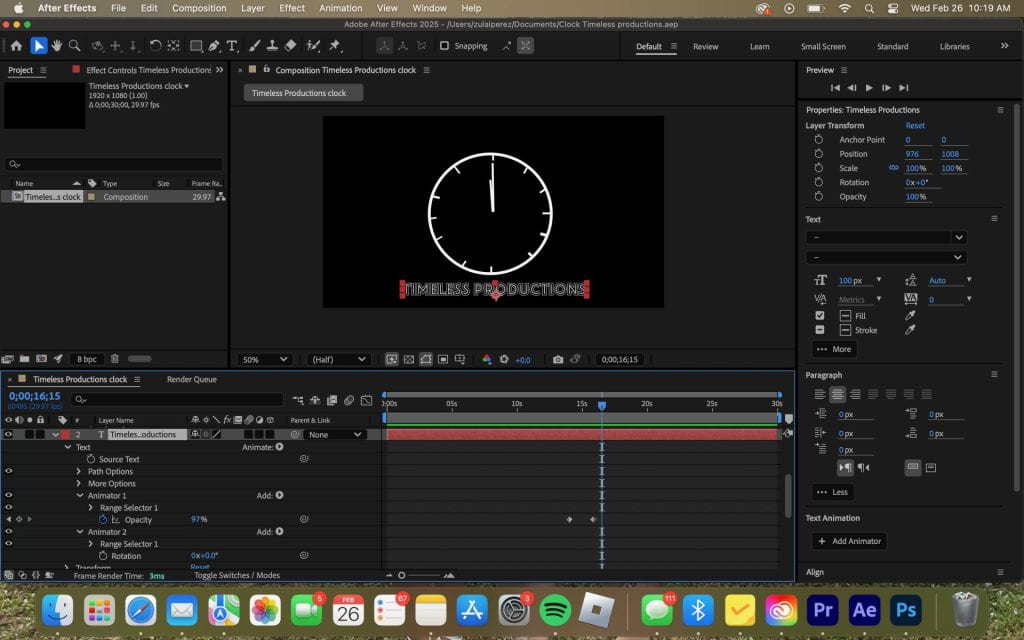Expand the Path Options property group
The width and height of the screenshot is (1024, 640).
[x=80, y=472]
